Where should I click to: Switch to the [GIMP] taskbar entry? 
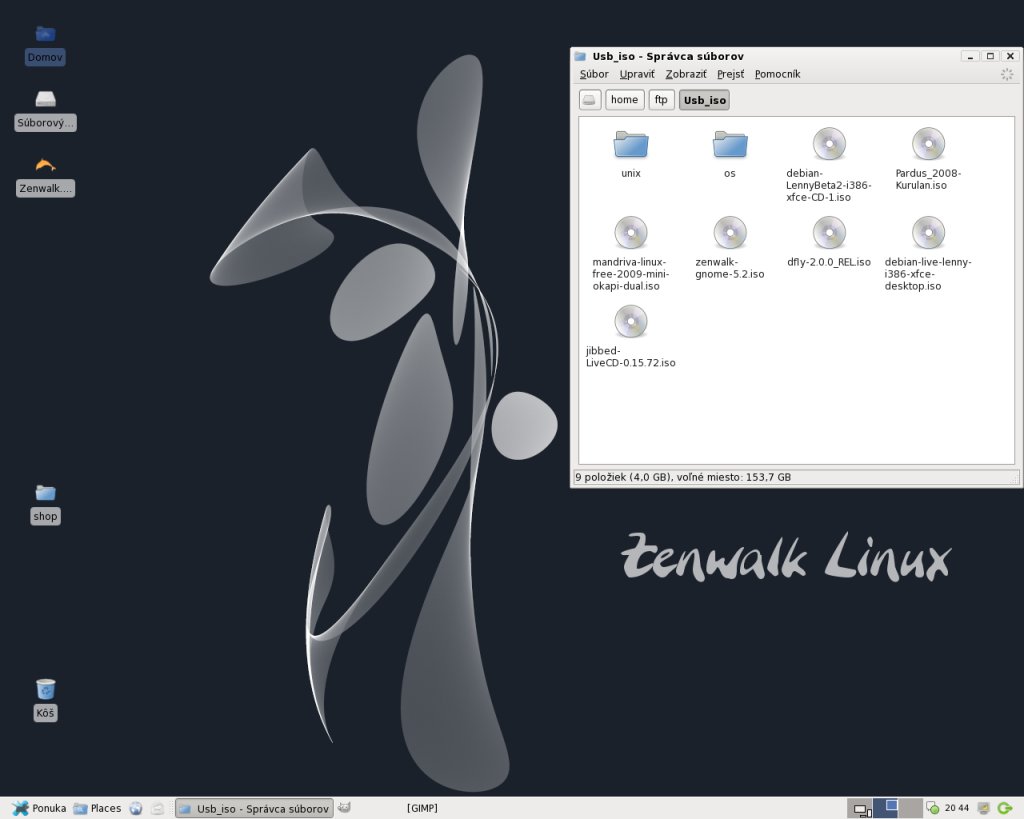tap(422, 809)
